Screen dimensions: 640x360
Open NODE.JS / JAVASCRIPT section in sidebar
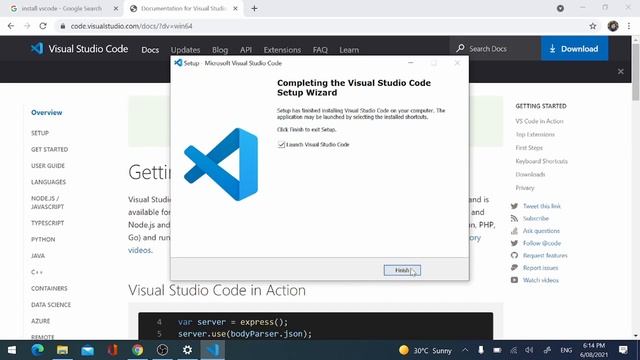[x=47, y=202]
